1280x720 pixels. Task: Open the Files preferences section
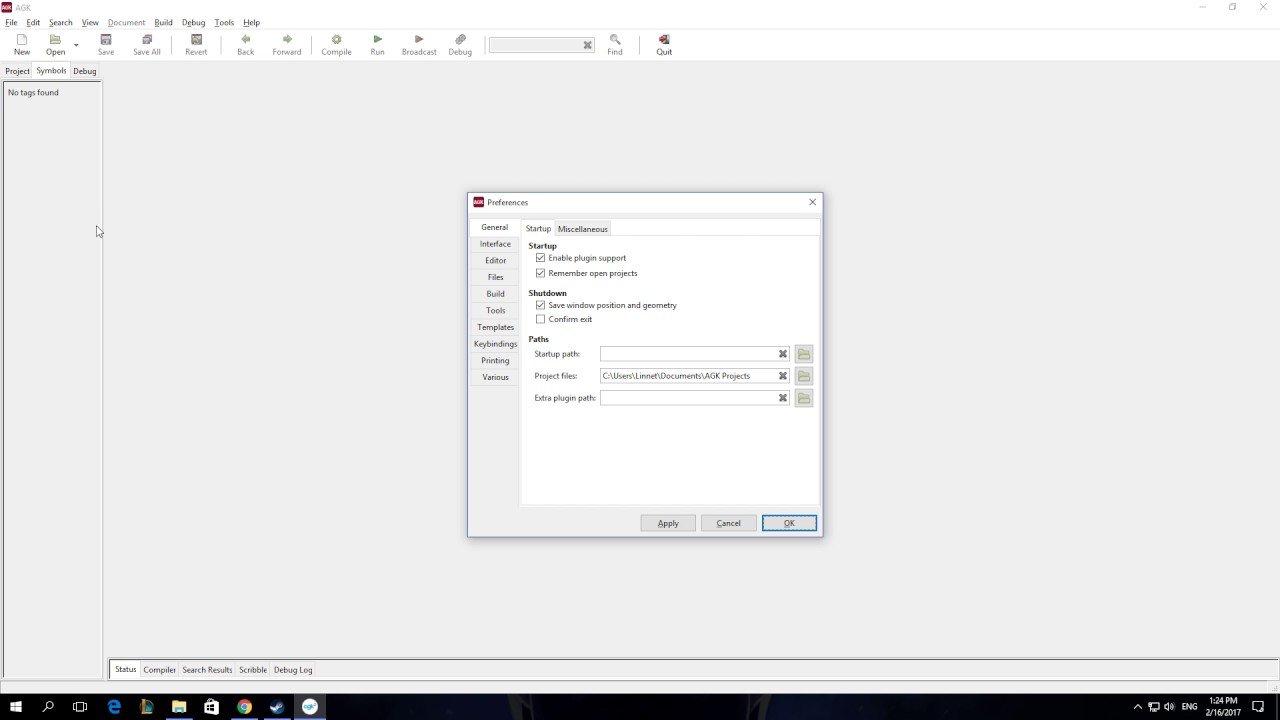[495, 277]
